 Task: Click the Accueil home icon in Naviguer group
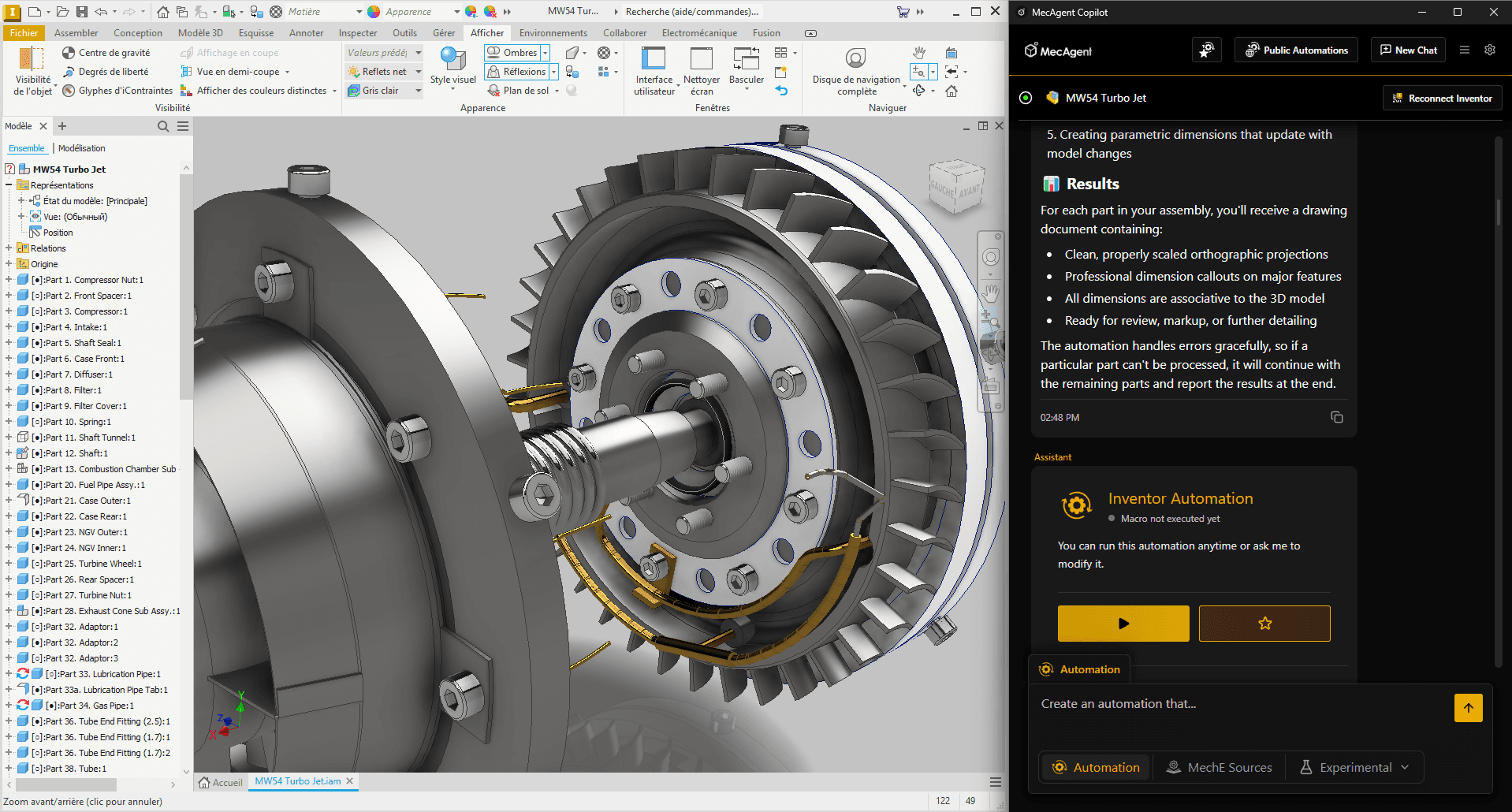coord(952,91)
